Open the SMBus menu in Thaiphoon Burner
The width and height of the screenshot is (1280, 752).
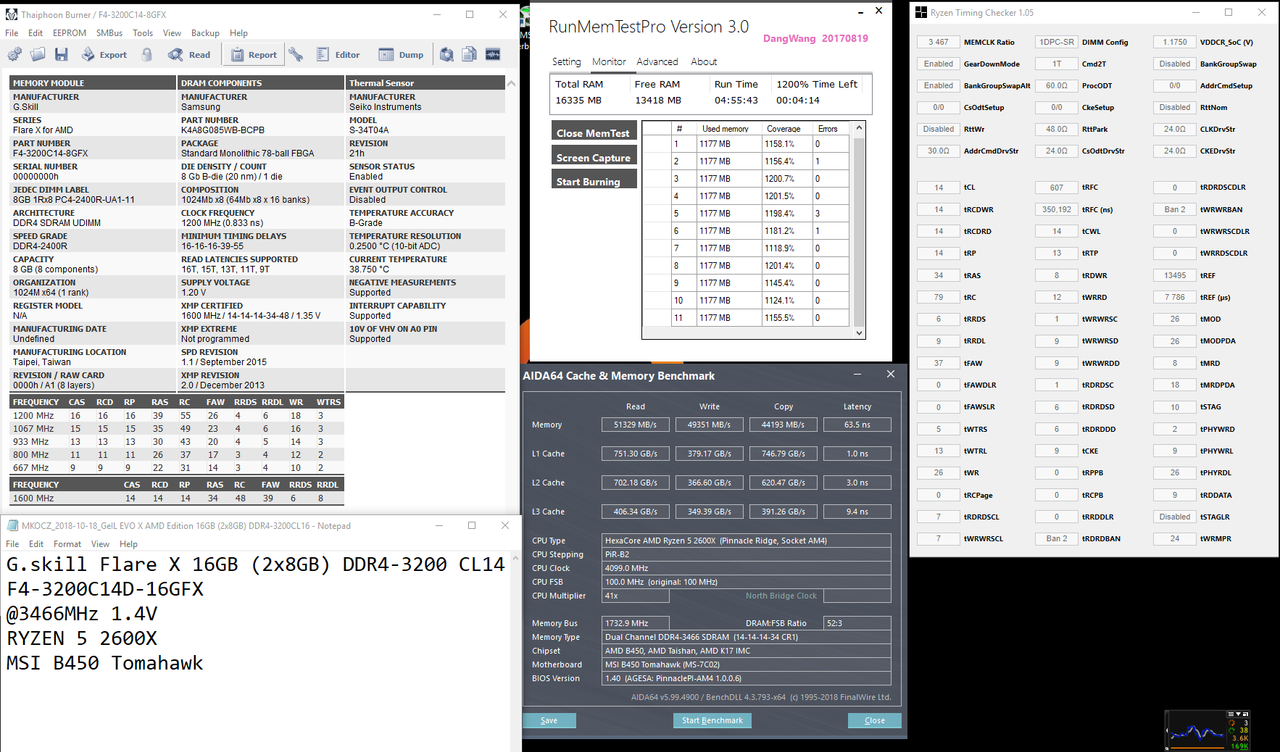(x=110, y=33)
